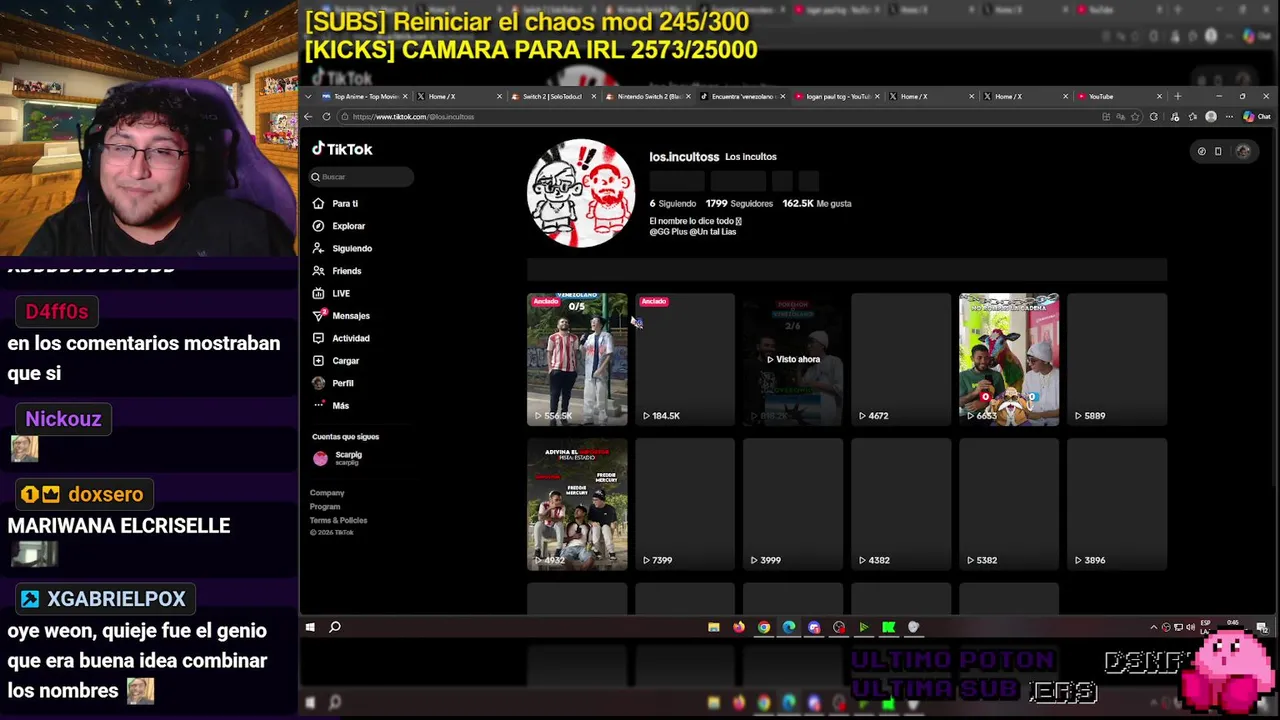Open pinned video with 184.5K views
This screenshot has height=720, width=1280.
(685, 359)
